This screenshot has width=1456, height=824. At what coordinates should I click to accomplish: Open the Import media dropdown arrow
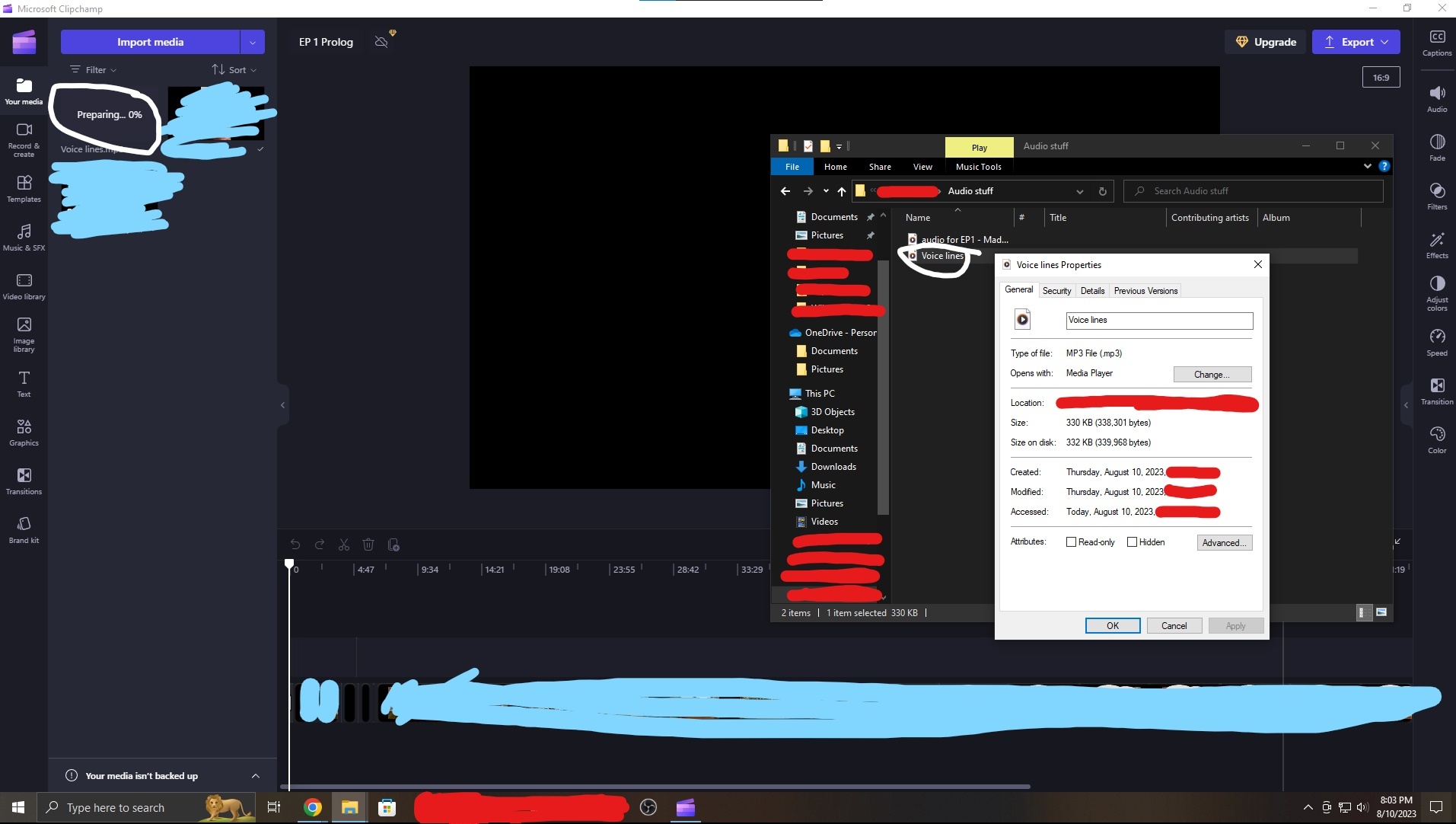click(x=251, y=42)
